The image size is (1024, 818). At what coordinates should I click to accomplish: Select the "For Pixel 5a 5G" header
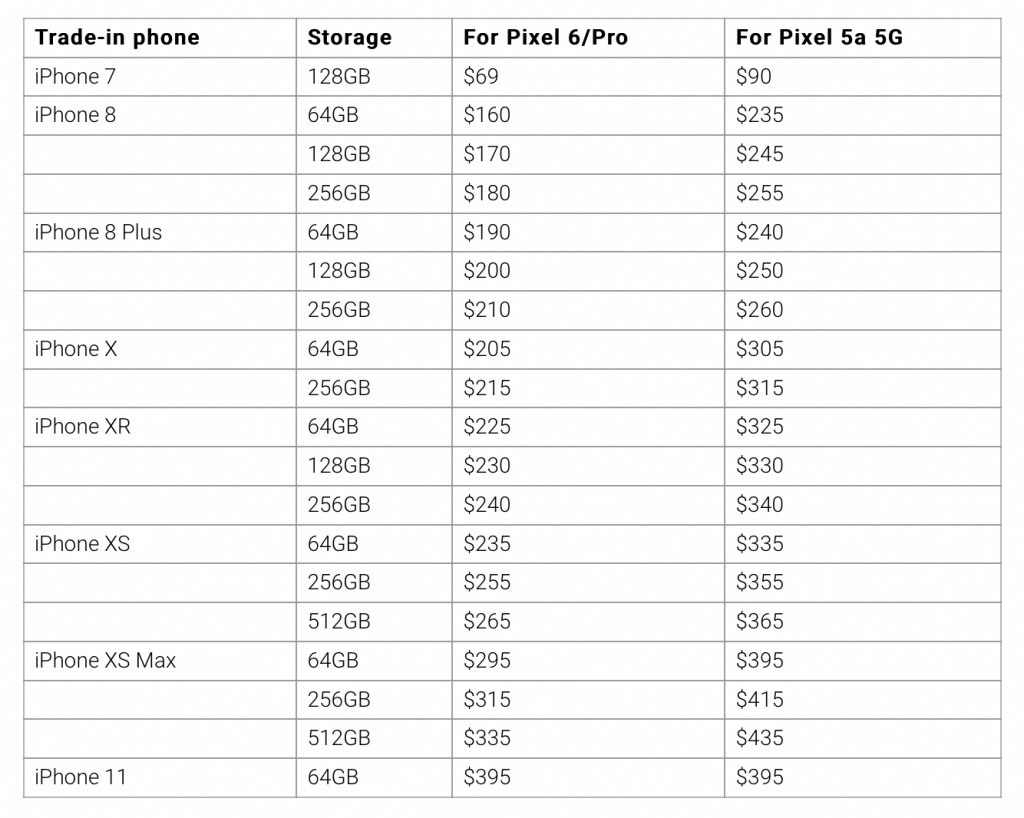pos(819,38)
